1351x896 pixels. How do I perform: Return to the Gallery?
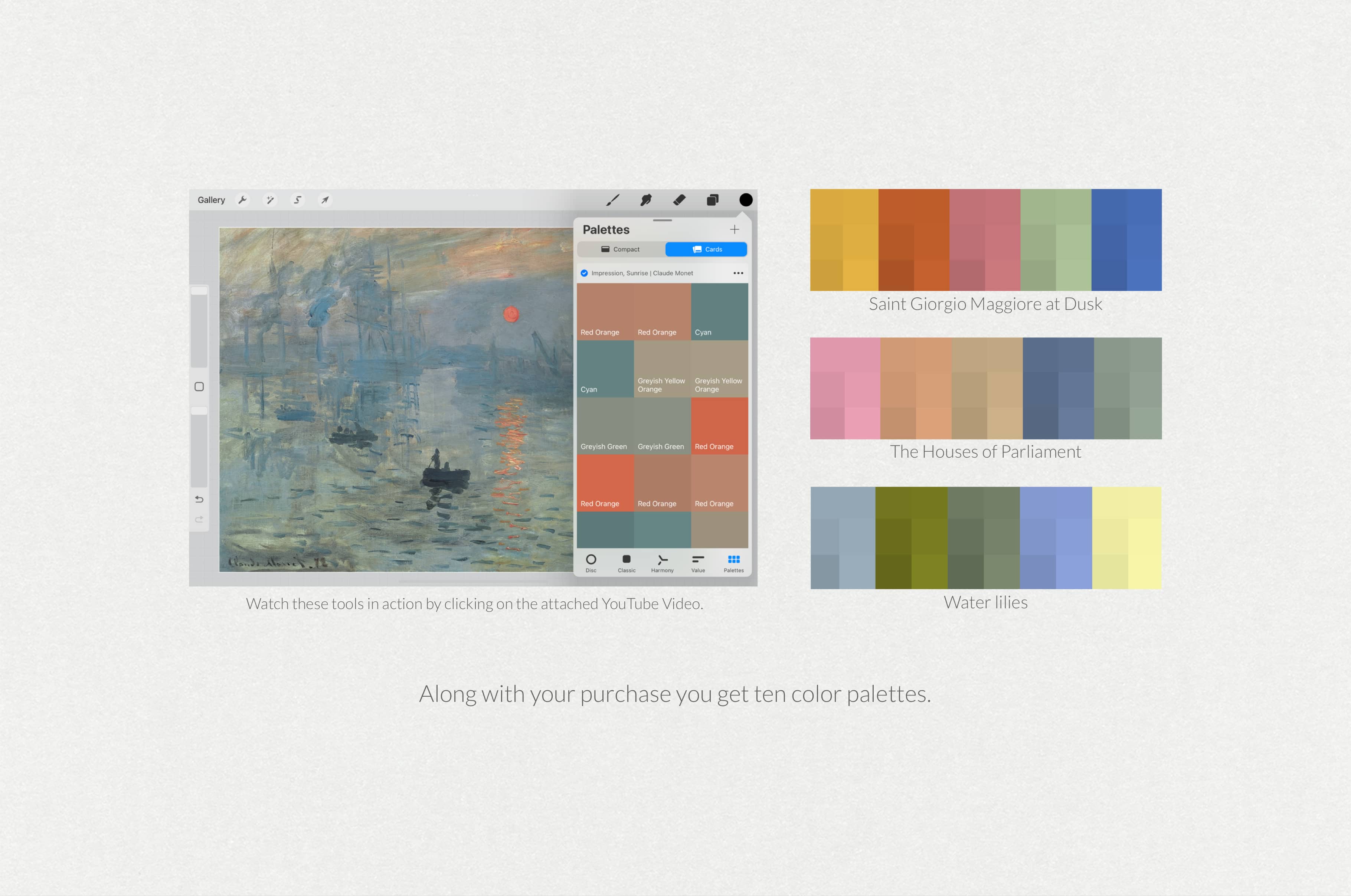211,199
